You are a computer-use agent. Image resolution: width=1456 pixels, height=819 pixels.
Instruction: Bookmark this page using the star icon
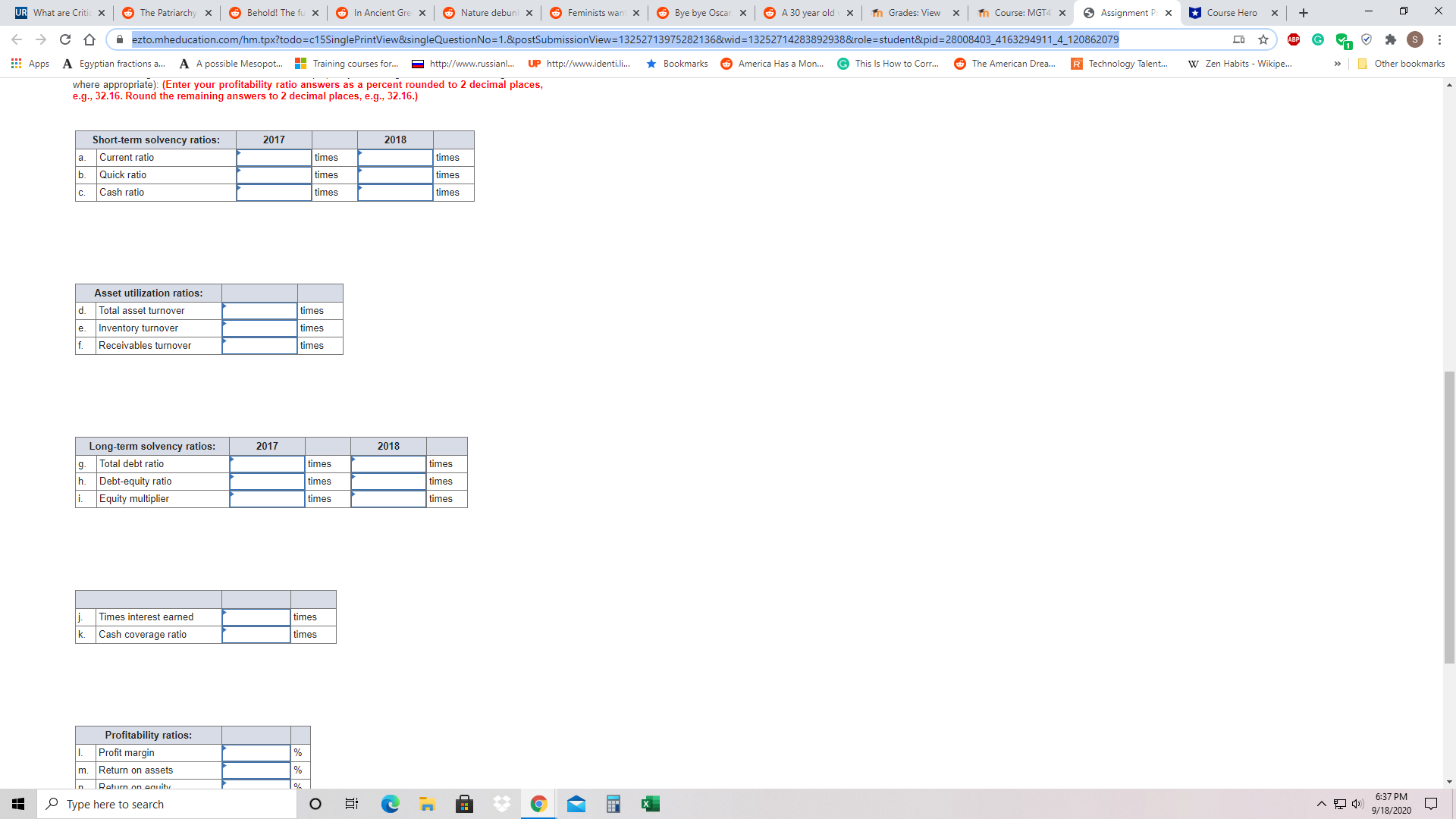pos(1264,39)
